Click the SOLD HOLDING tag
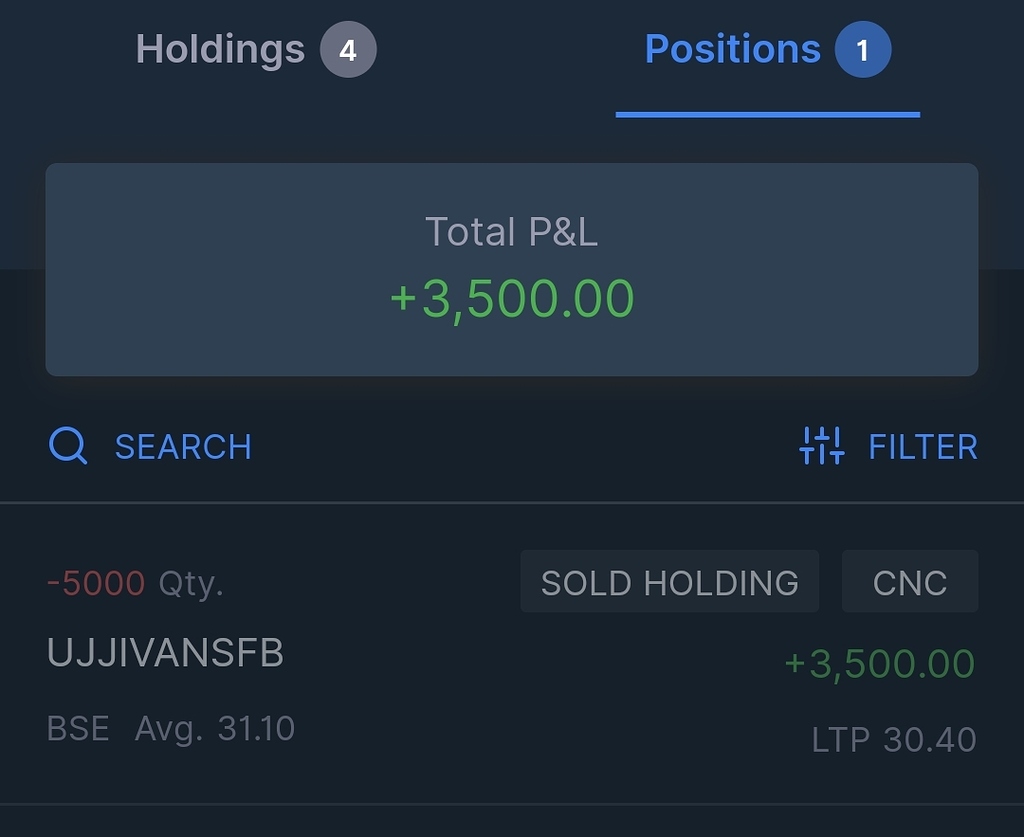Image resolution: width=1024 pixels, height=837 pixels. tap(669, 582)
